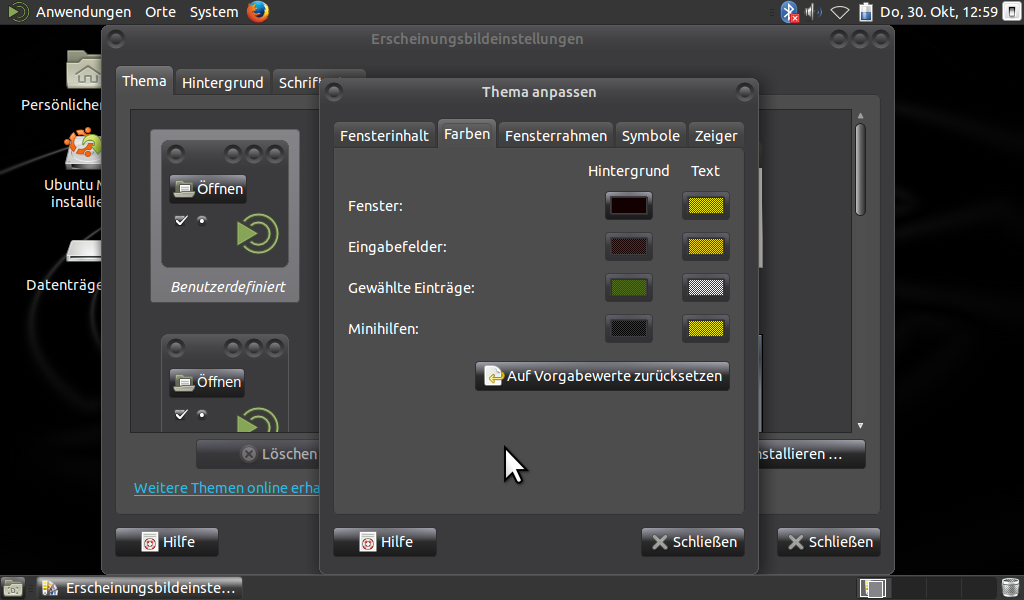Viewport: 1024px width, 600px height.
Task: Click Schließen in Thema anpassen dialog
Action: [x=693, y=542]
